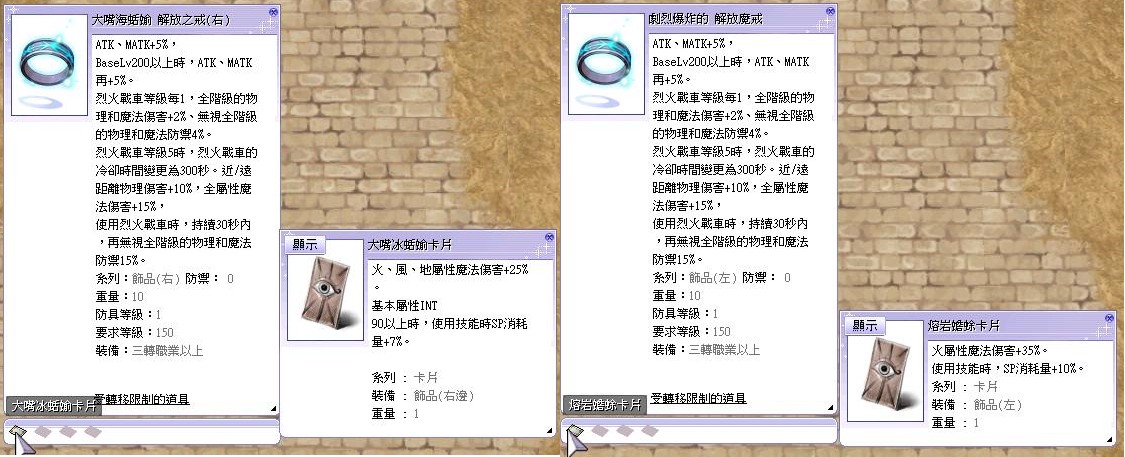1125x457 pixels.
Task: Open 受轉移限制的道具 link in 解放之戒(右) window
Action: click(x=142, y=399)
